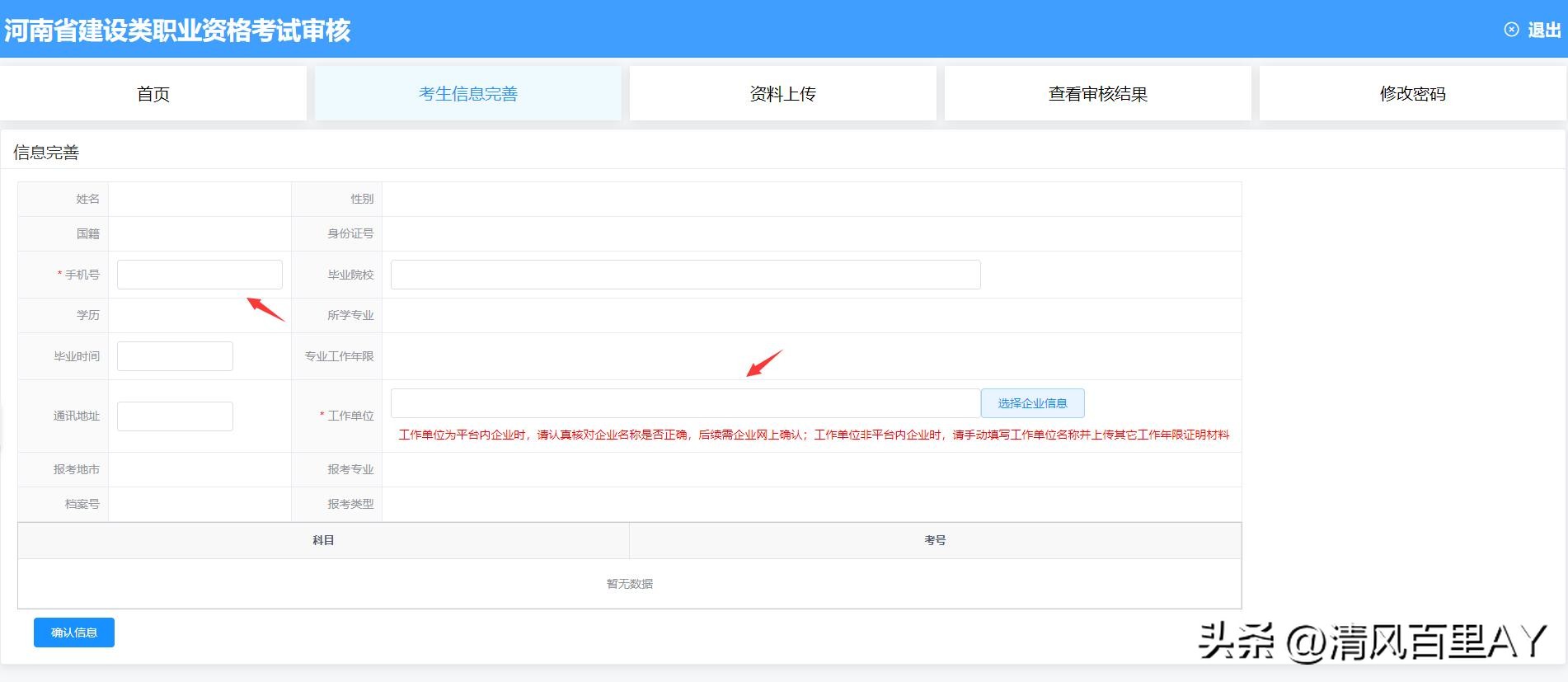Click the 退出 text link
This screenshot has width=1568, height=682.
point(1544,31)
